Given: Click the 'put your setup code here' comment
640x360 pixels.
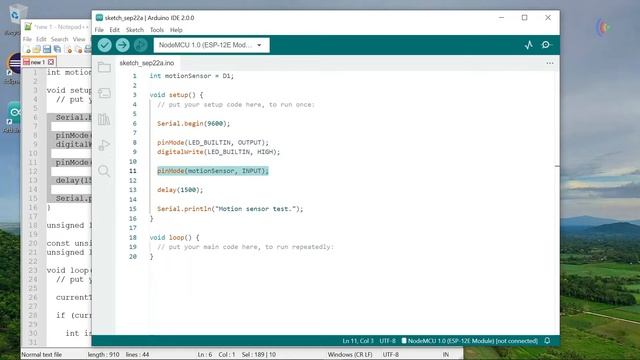Looking at the screenshot, I should [x=236, y=104].
